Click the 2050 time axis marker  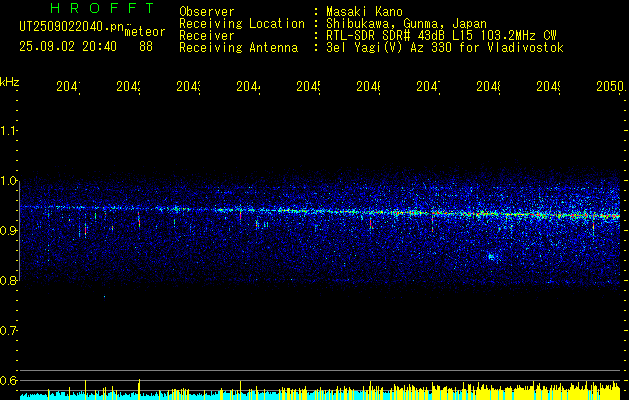(610, 87)
